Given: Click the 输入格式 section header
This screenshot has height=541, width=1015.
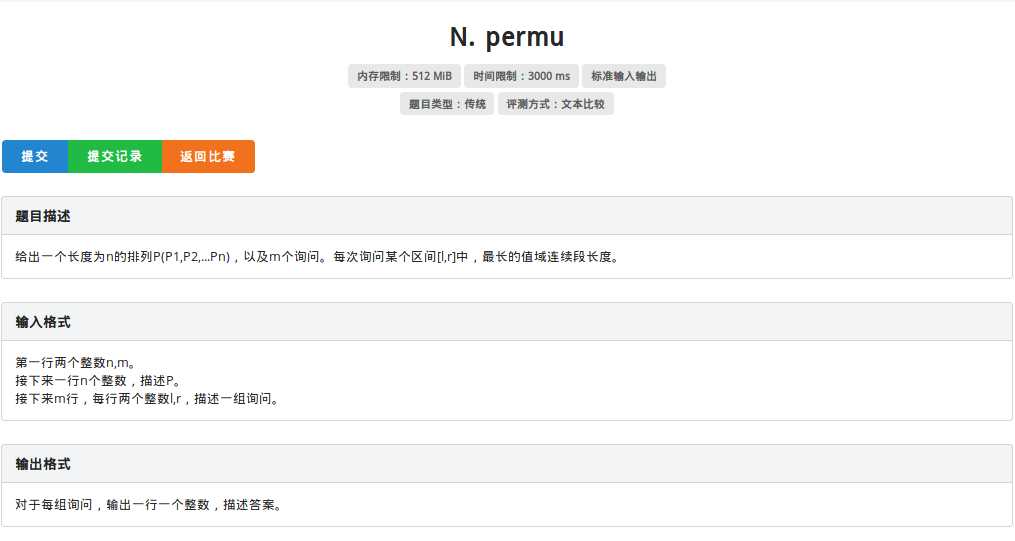Looking at the screenshot, I should [x=43, y=322].
